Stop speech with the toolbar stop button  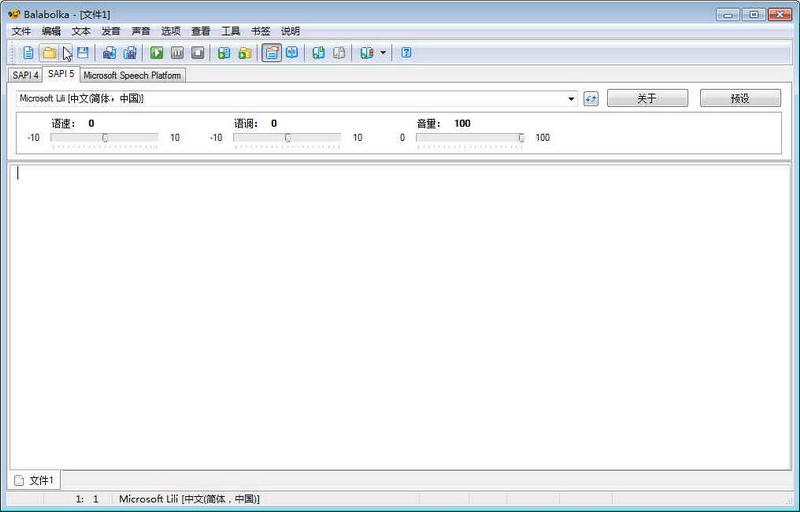click(197, 53)
